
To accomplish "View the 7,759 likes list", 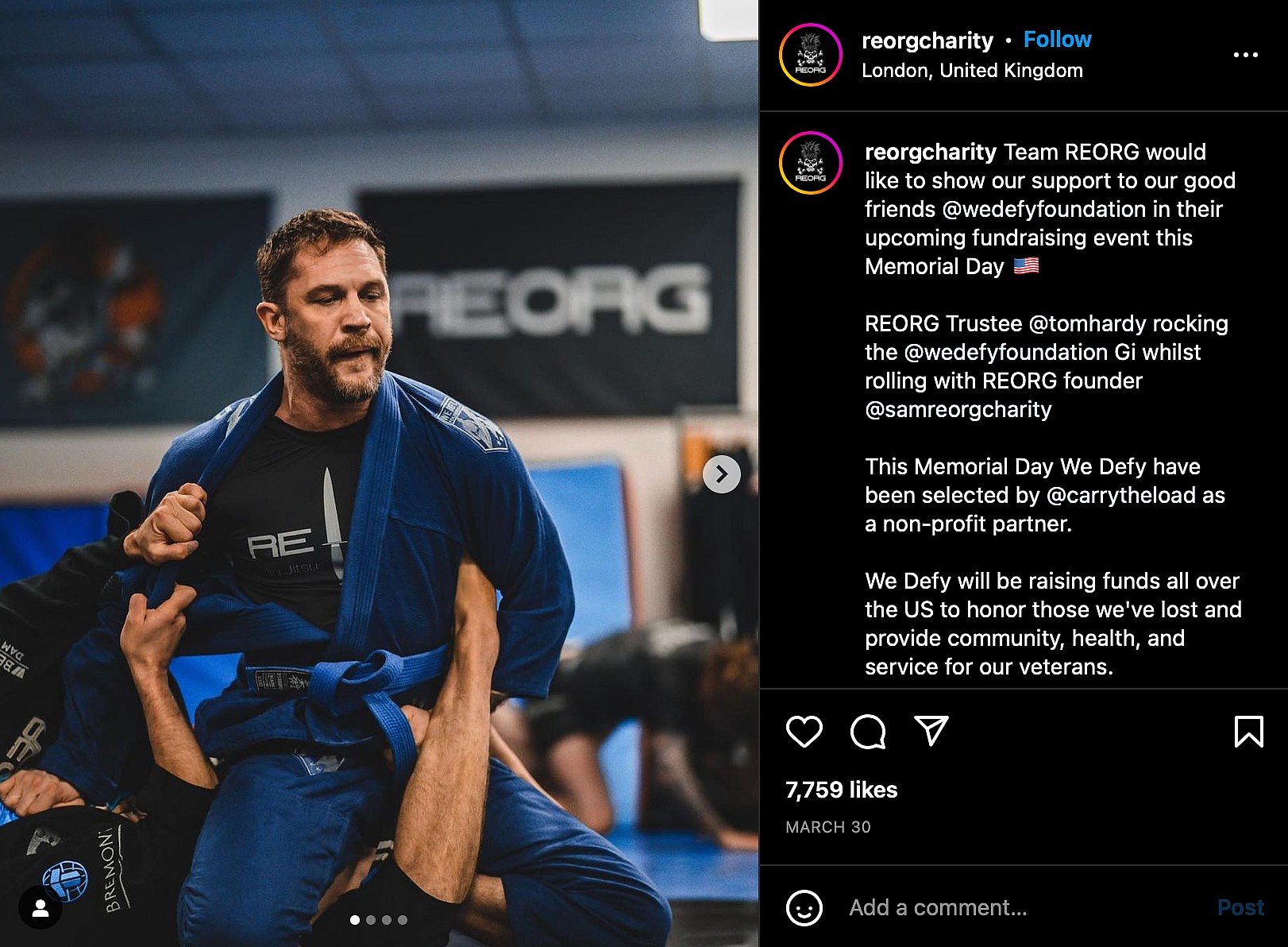I will tap(841, 790).
